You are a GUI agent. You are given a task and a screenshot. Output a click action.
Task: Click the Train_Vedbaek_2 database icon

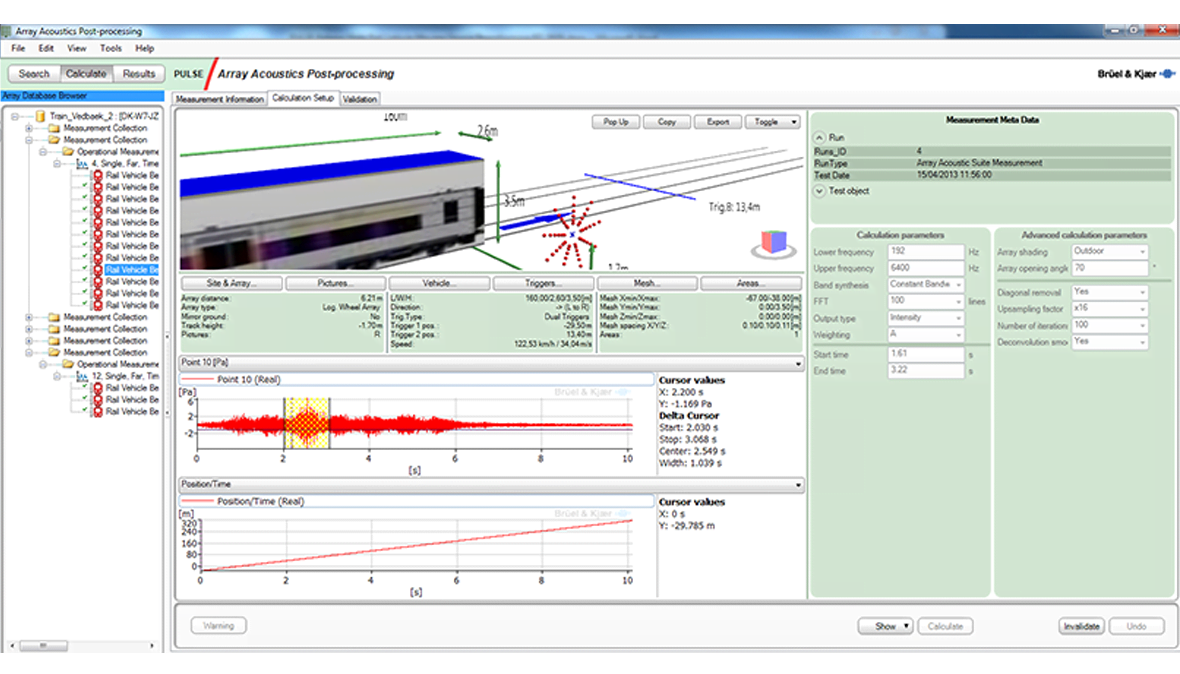coord(40,116)
